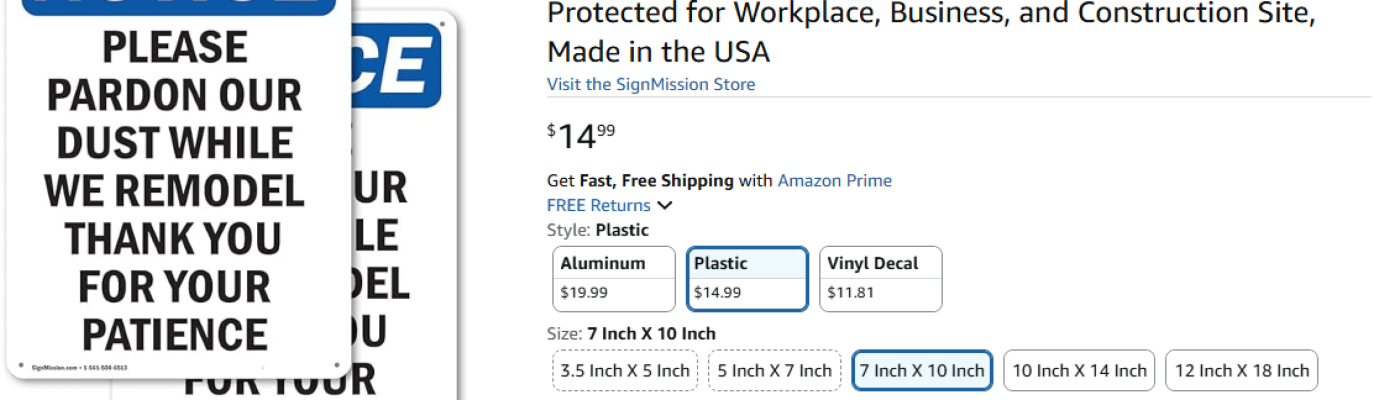Click the Get Fast, Free Shipping text

tap(640, 181)
